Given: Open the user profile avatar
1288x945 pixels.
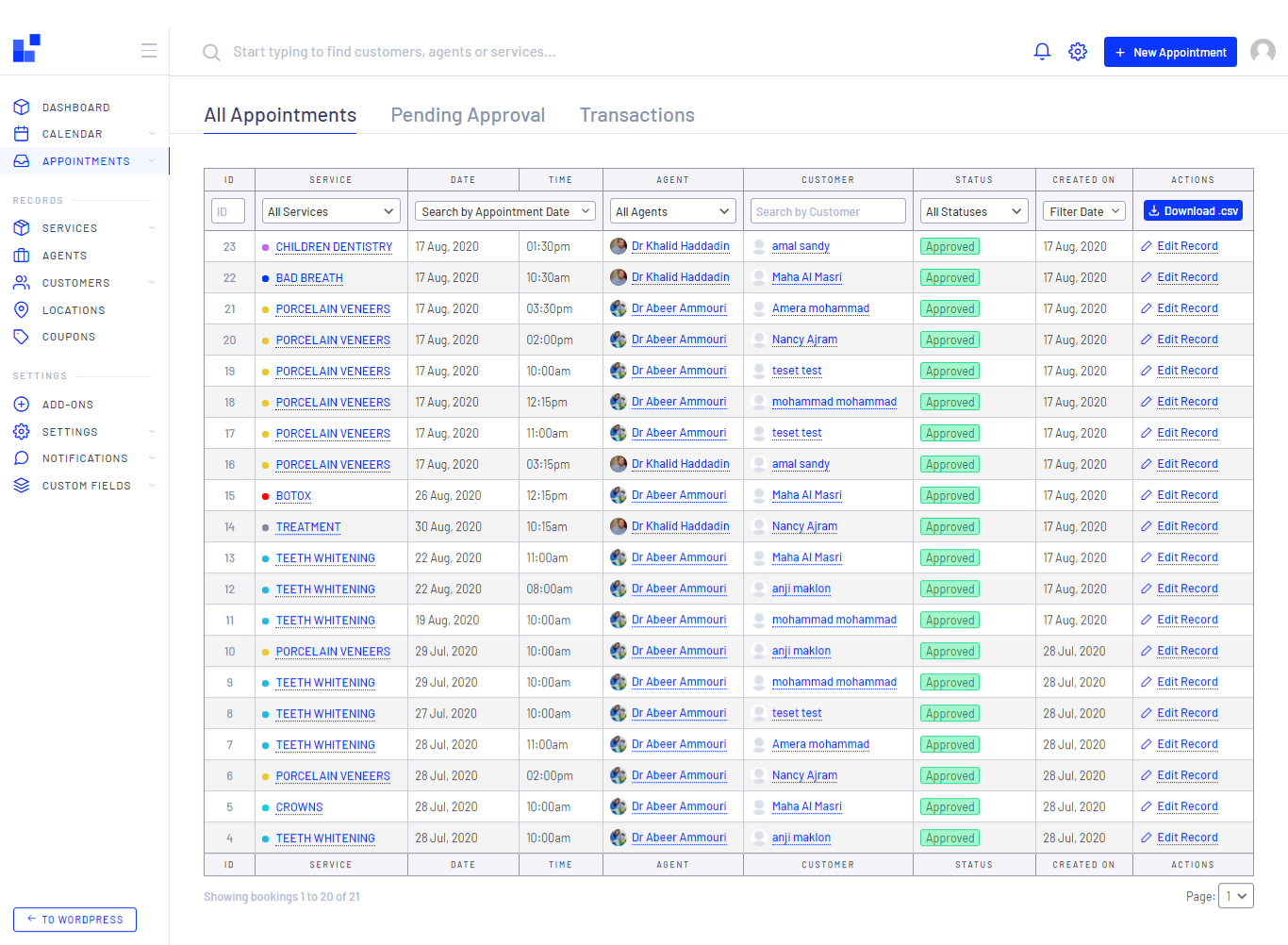Looking at the screenshot, I should point(1263,52).
